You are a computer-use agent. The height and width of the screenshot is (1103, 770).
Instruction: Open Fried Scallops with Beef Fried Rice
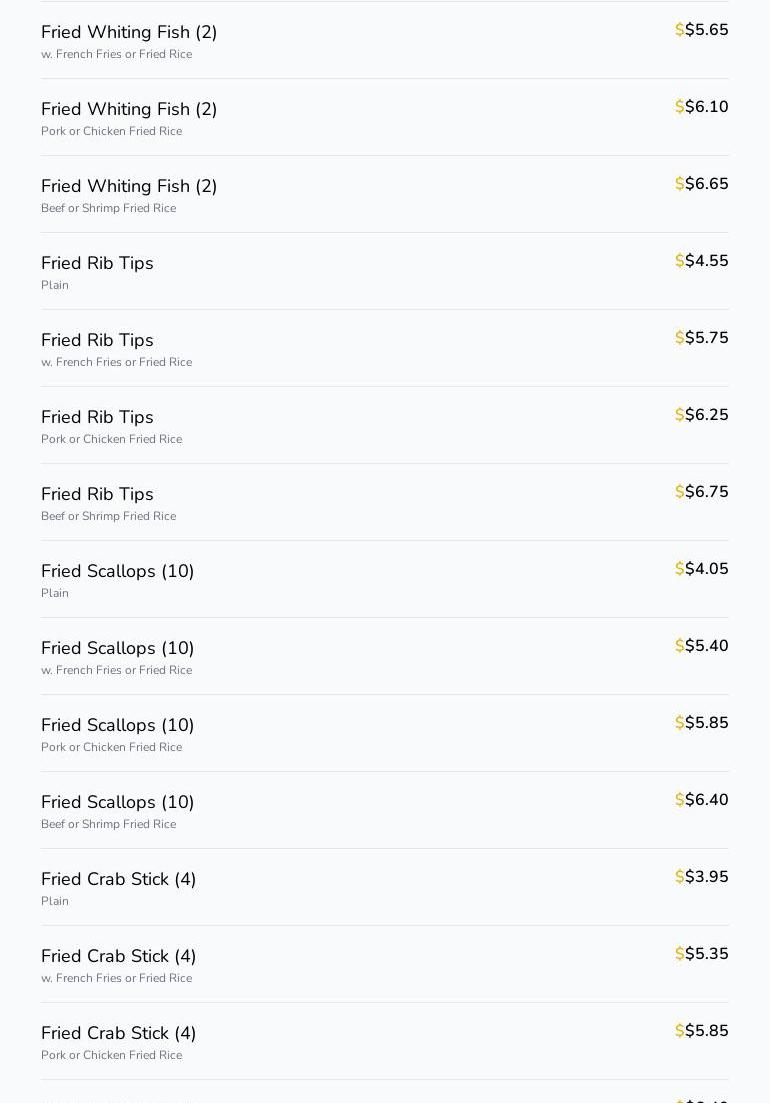pyautogui.click(x=117, y=803)
